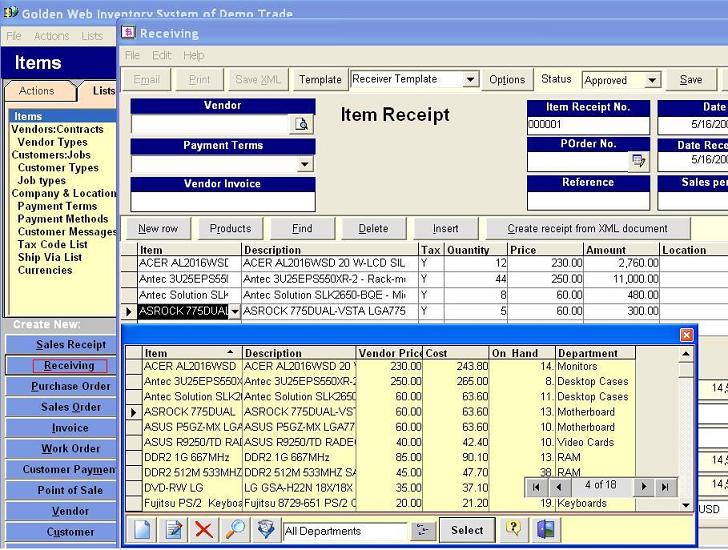Click the New row button
Viewport: 728px width, 550px height.
click(158, 228)
